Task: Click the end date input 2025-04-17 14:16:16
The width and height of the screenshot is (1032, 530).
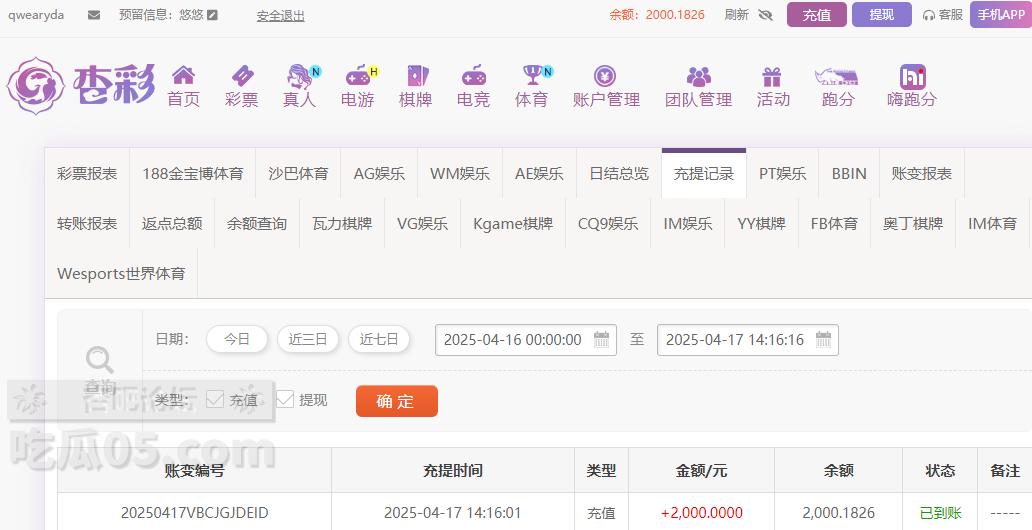Action: point(748,340)
